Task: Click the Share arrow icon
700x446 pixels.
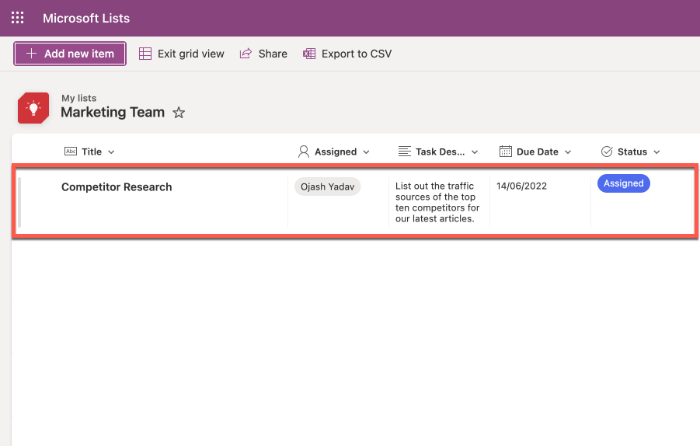Action: (246, 54)
